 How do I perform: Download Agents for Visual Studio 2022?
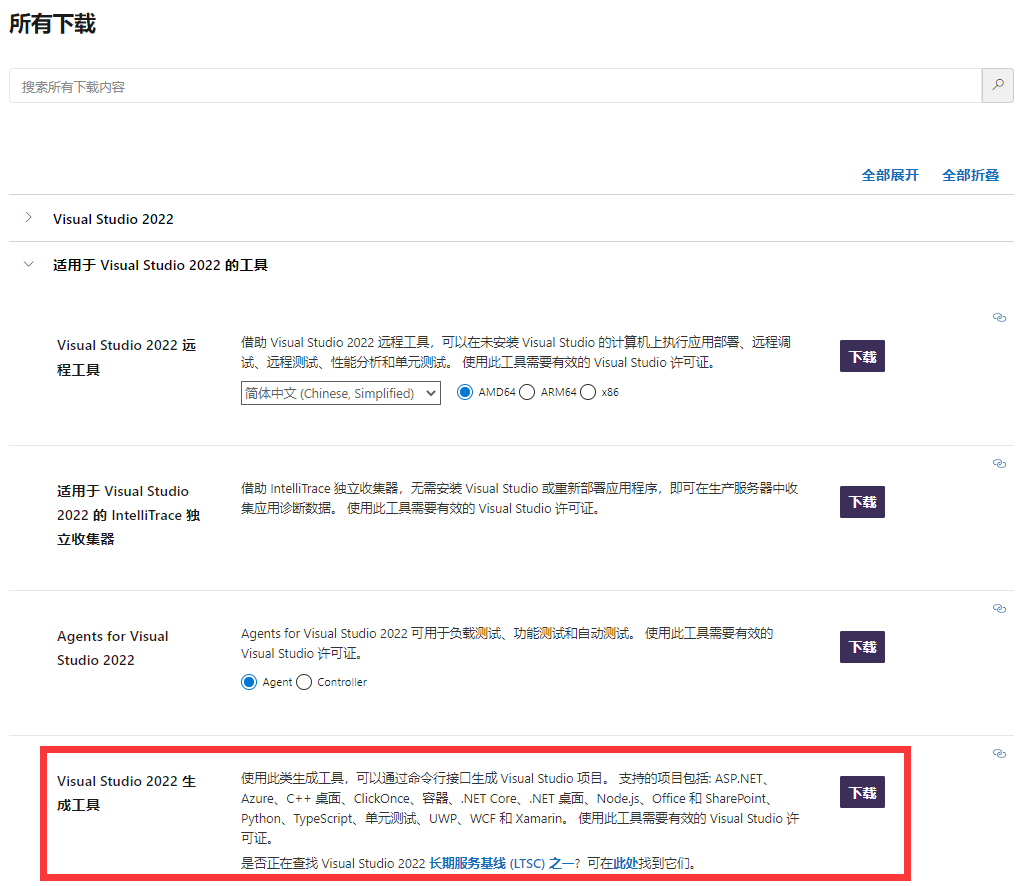[x=862, y=647]
